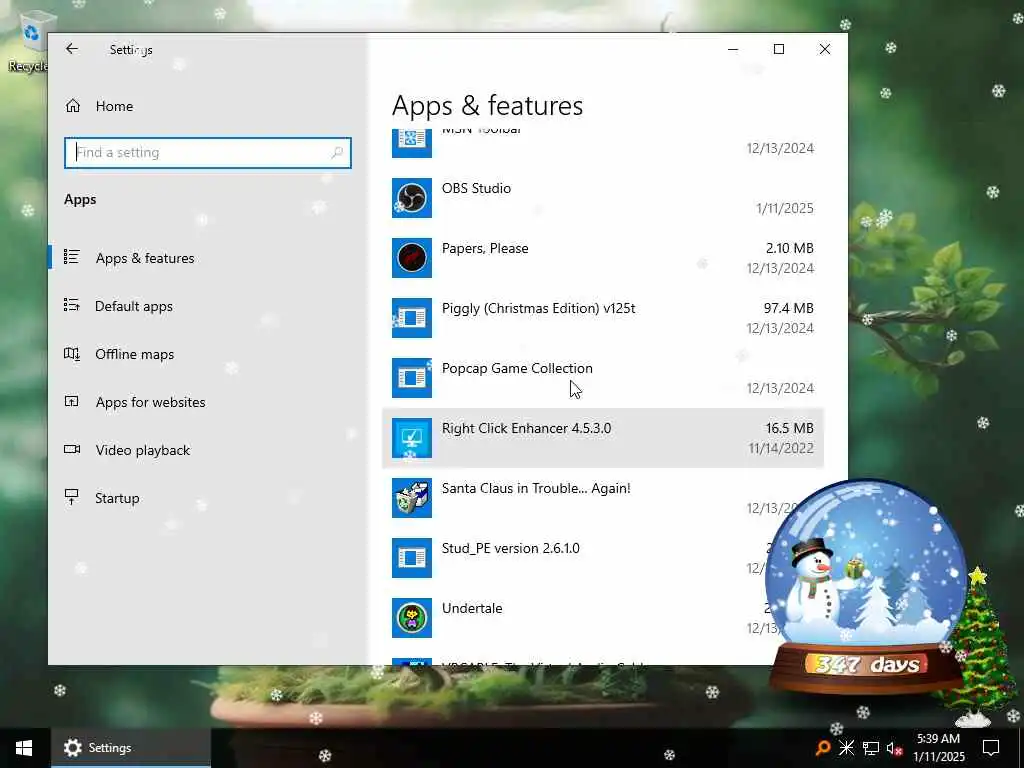Select Stud_PE version 2.6.1.0 entry
Image resolution: width=1024 pixels, height=768 pixels.
tap(603, 558)
